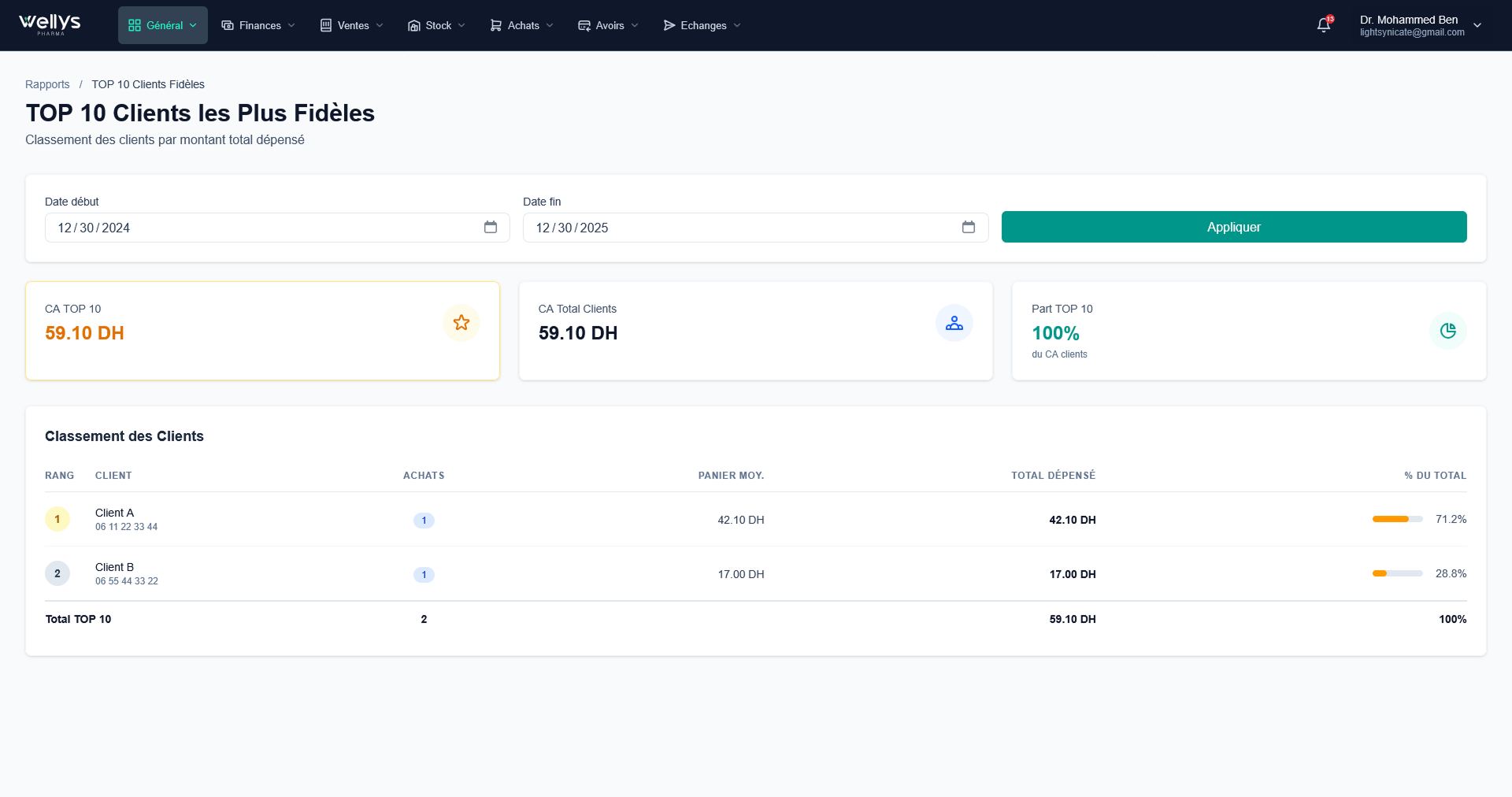
Task: Open the Date fin calendar picker icon
Action: pos(969,228)
